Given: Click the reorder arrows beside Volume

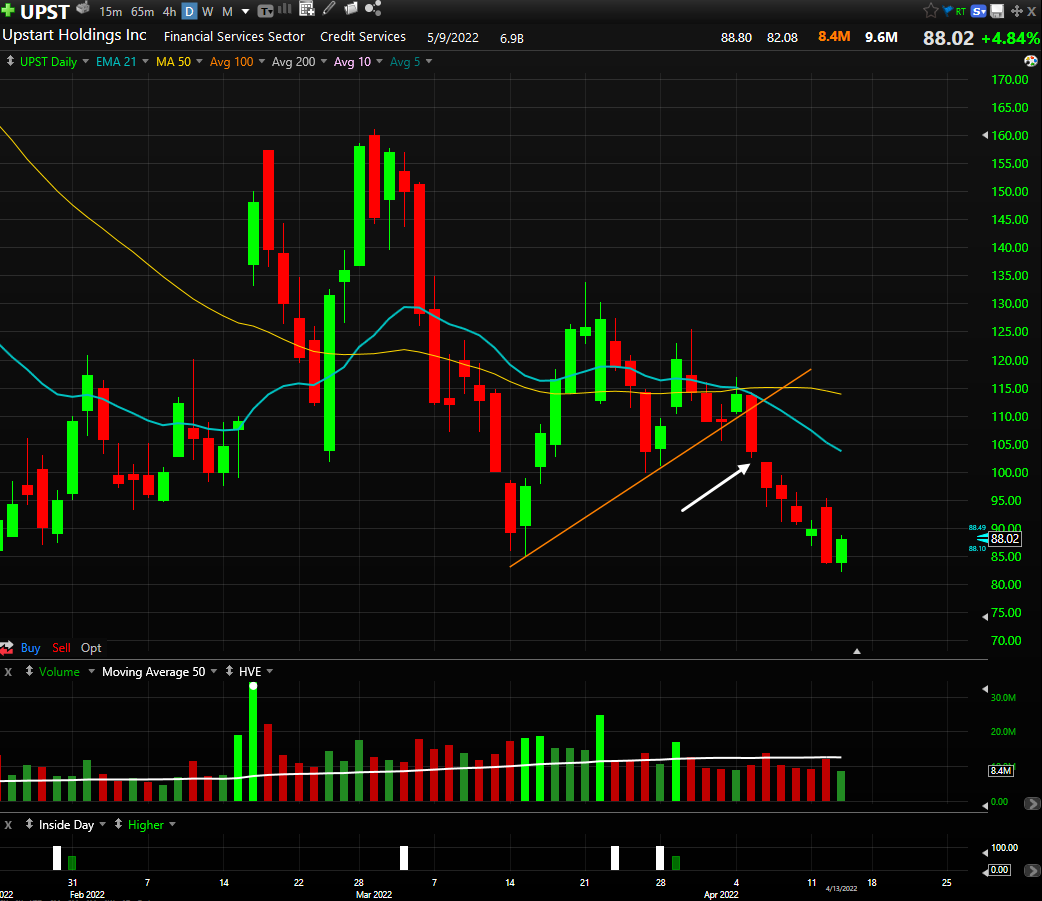Looking at the screenshot, I should [29, 671].
